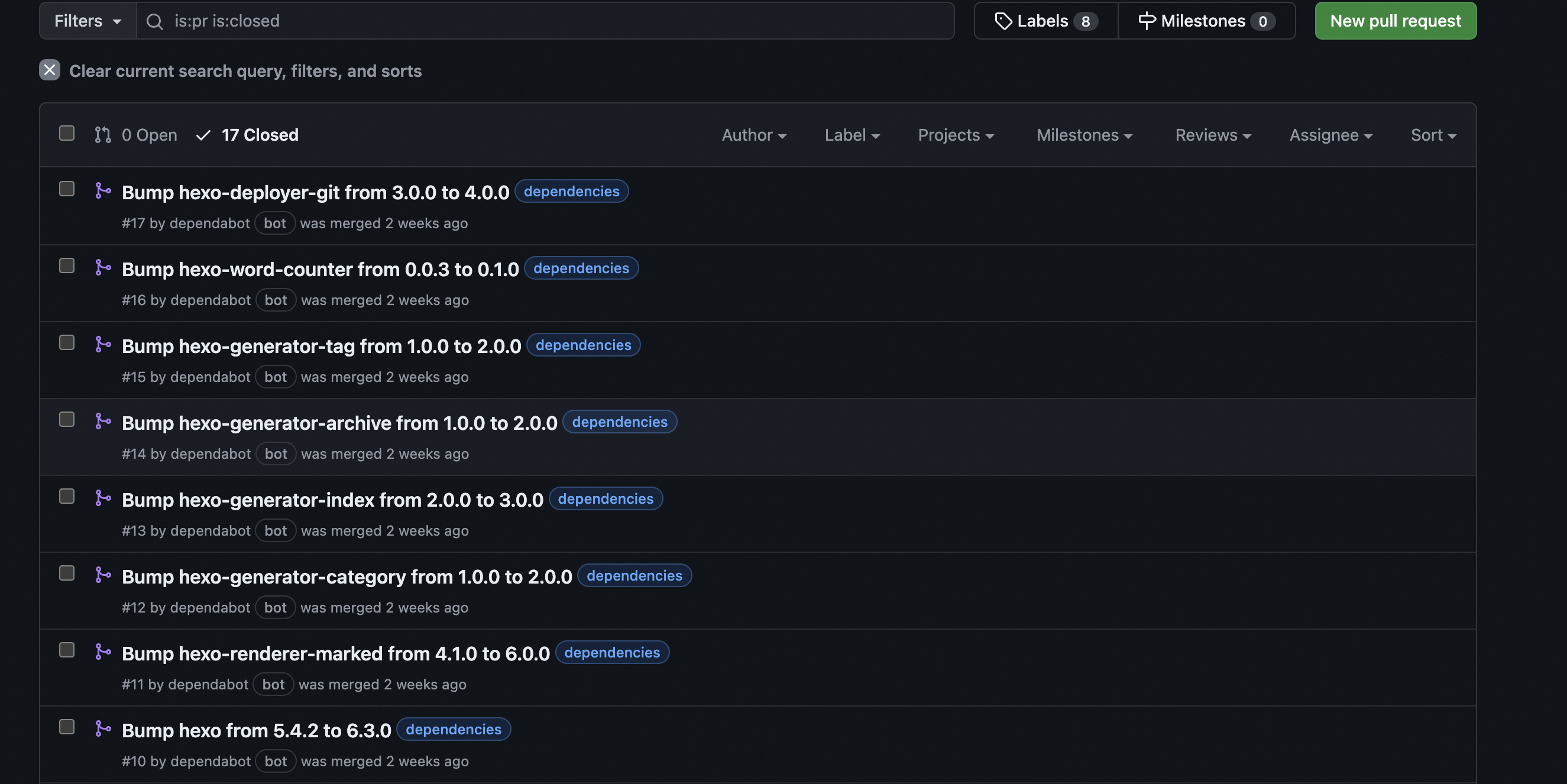Open the Author filter dropdown

click(x=754, y=135)
